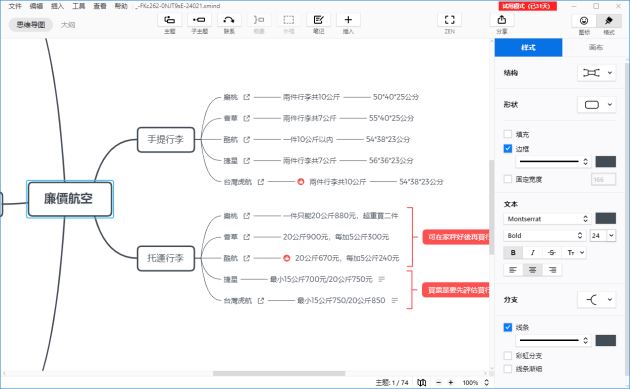Select the 托運行李 topic node
Screen dimensions: 630x389
[x=166, y=258]
